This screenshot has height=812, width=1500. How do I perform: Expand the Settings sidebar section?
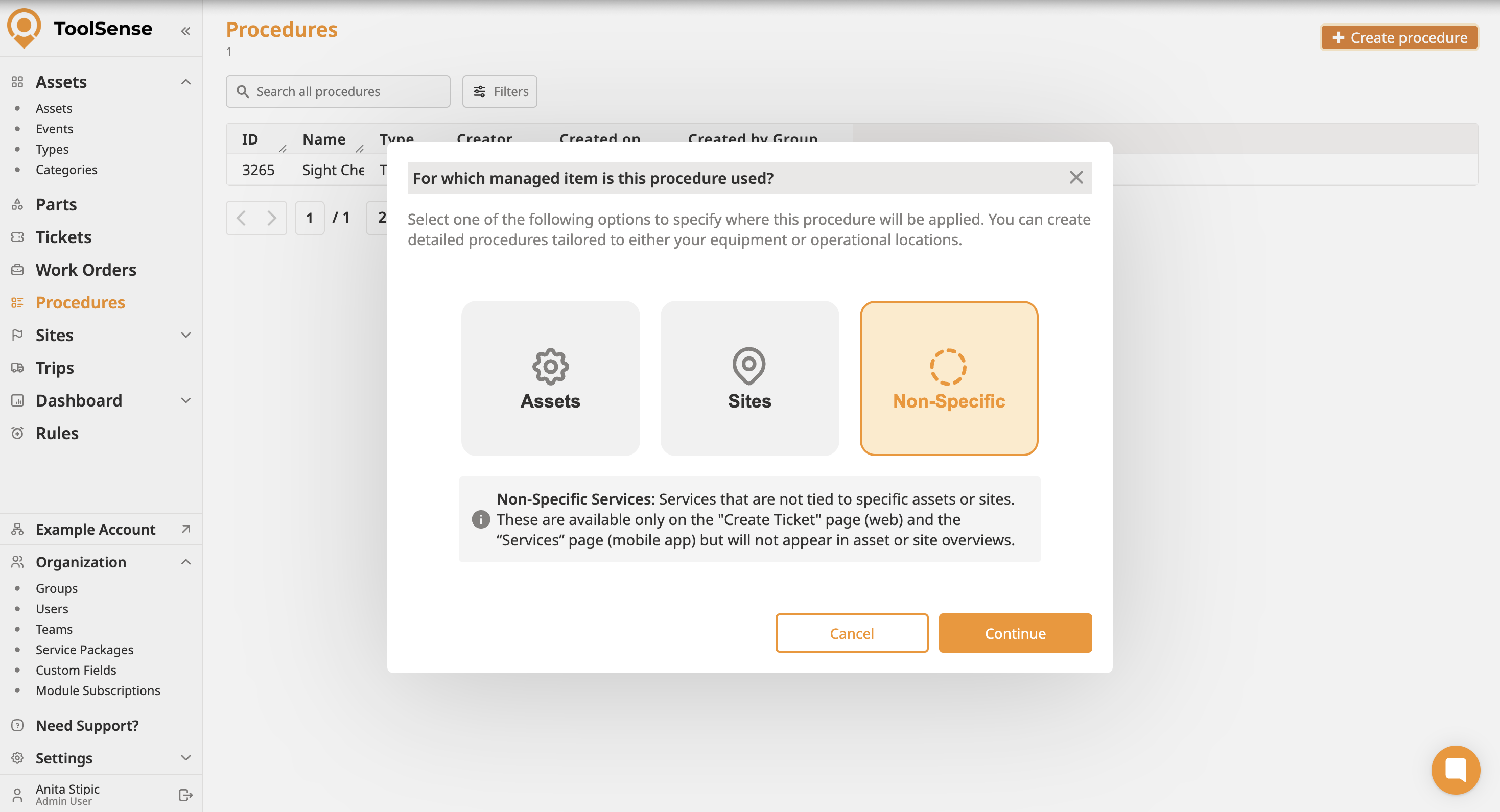click(186, 758)
